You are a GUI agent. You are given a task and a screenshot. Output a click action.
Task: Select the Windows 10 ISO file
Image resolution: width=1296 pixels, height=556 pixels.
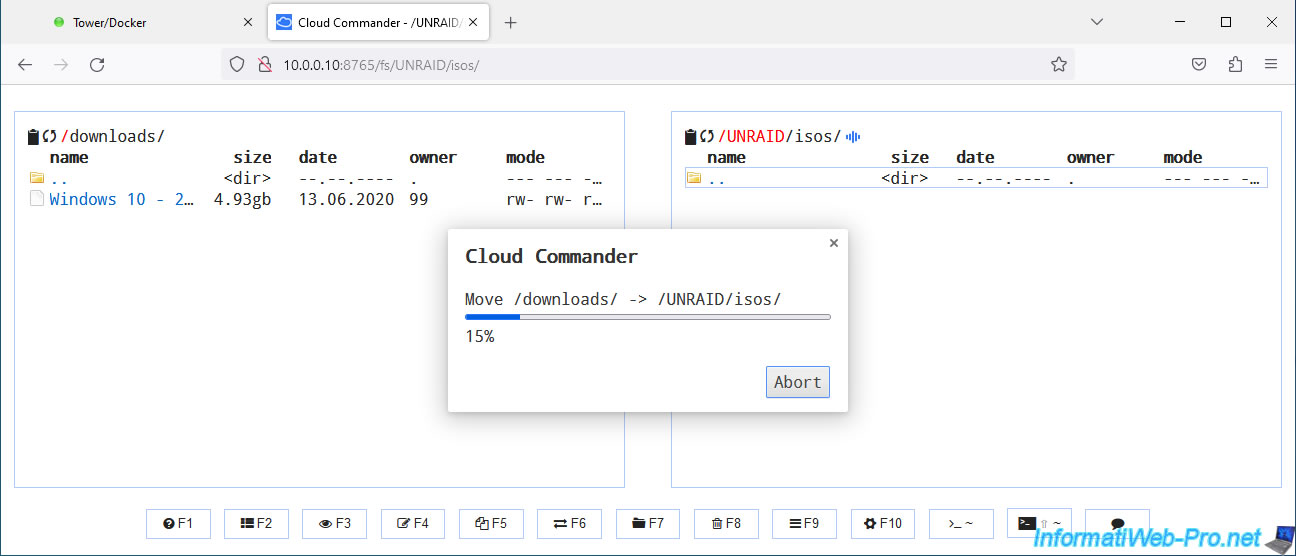point(121,199)
